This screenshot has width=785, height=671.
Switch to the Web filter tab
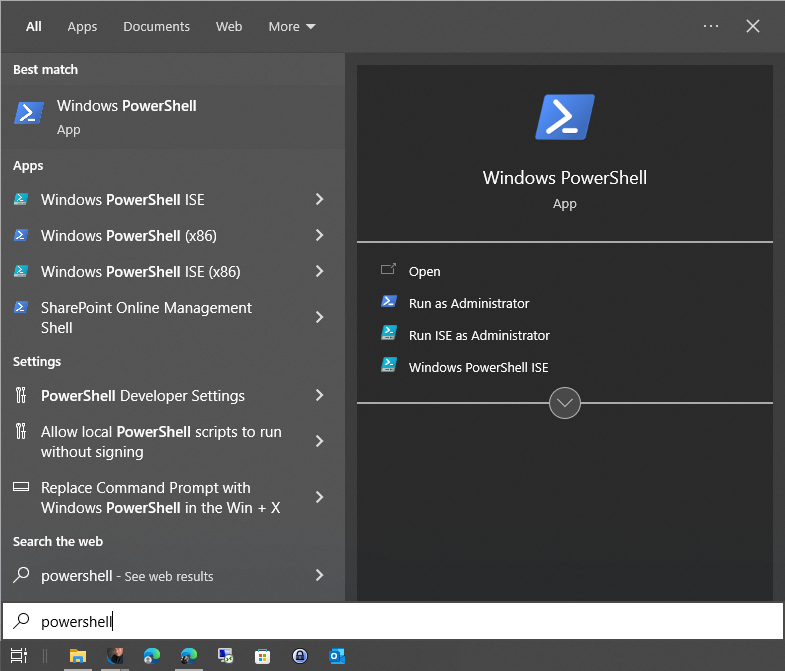click(229, 27)
